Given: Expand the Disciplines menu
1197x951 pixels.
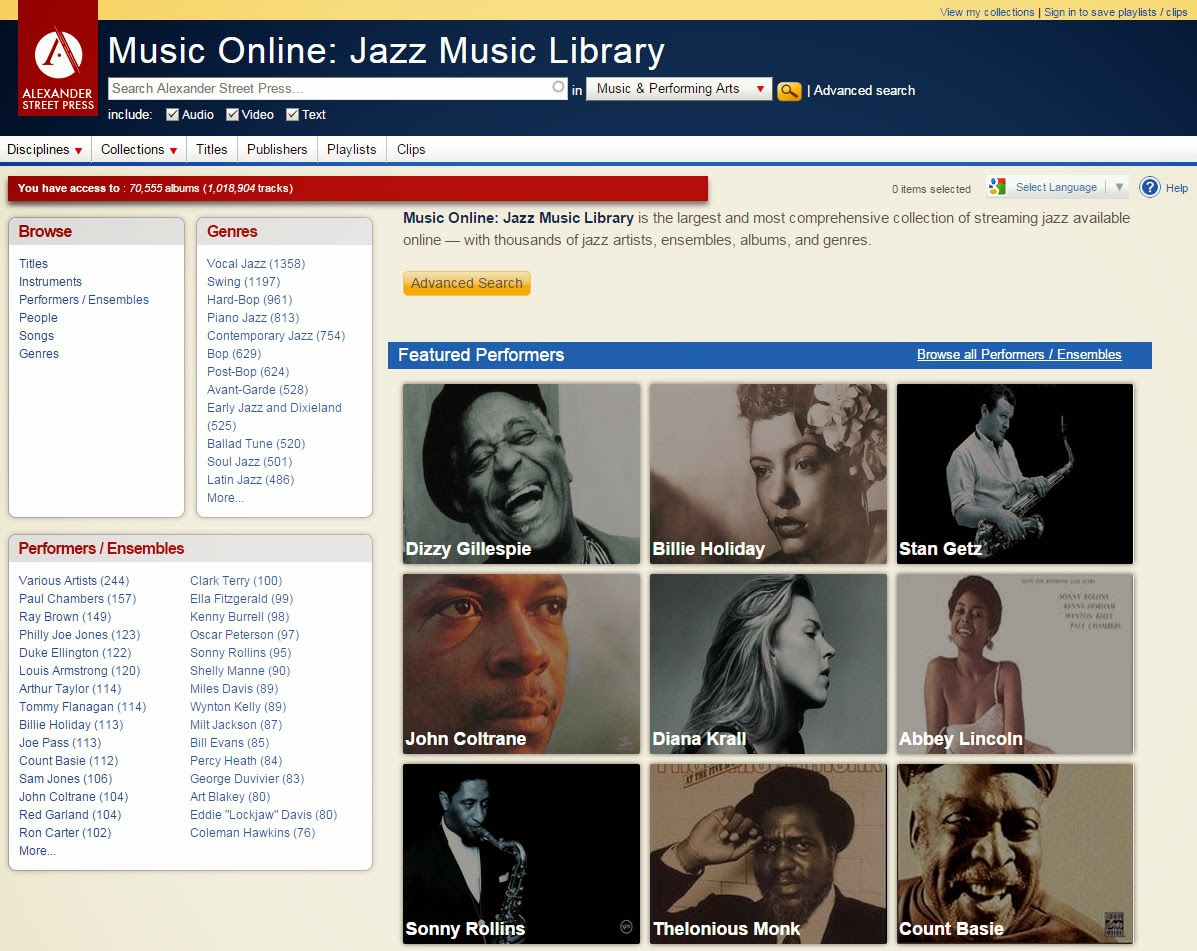Looking at the screenshot, I should pyautogui.click(x=45, y=150).
